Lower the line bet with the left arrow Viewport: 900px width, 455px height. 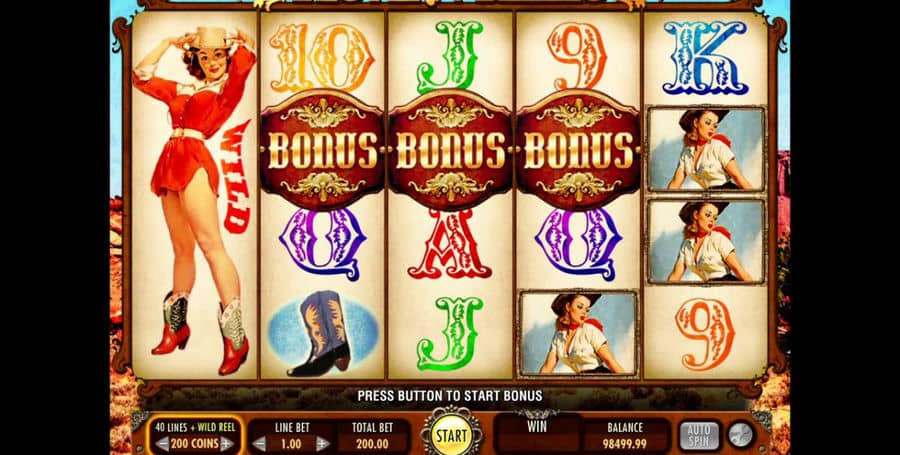pos(259,444)
